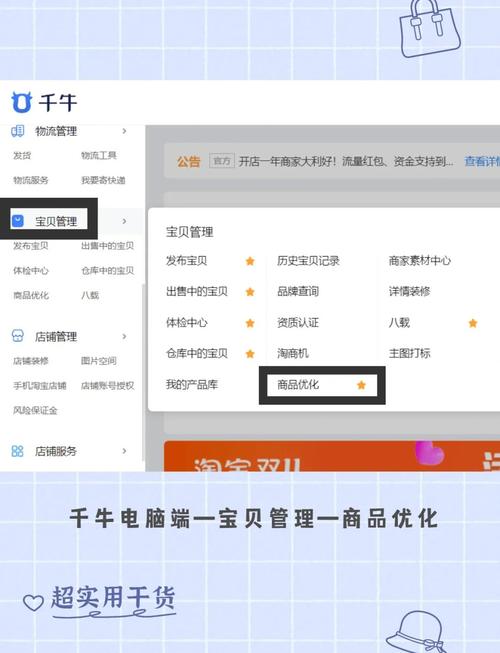Open 图片空间 sidebar link

[x=99, y=361]
